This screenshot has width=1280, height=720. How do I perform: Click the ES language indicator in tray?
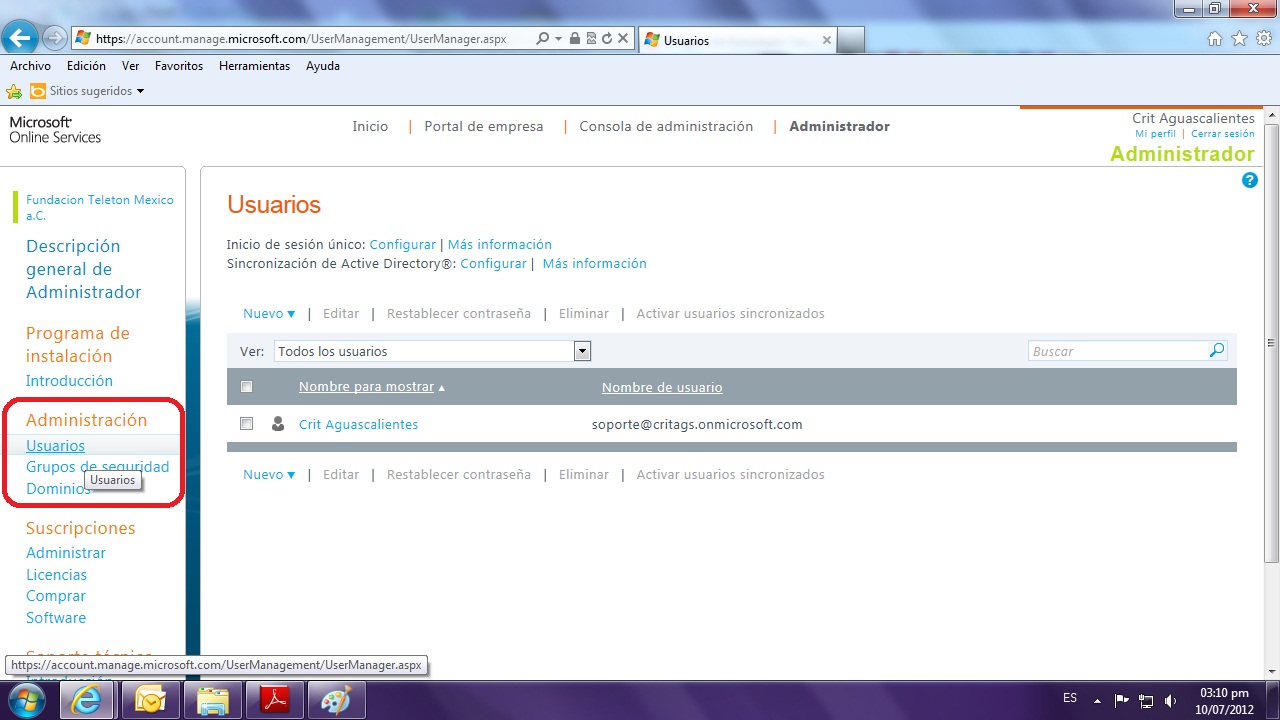tap(1070, 698)
